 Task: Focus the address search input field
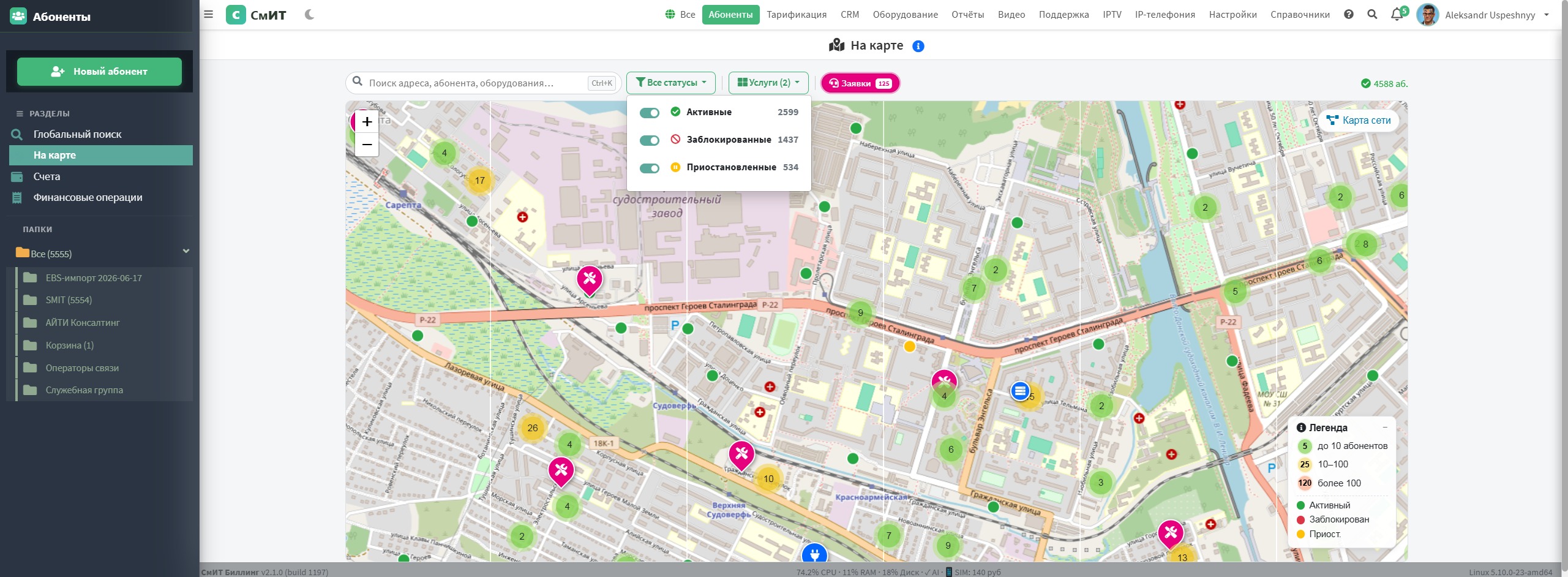pos(484,83)
